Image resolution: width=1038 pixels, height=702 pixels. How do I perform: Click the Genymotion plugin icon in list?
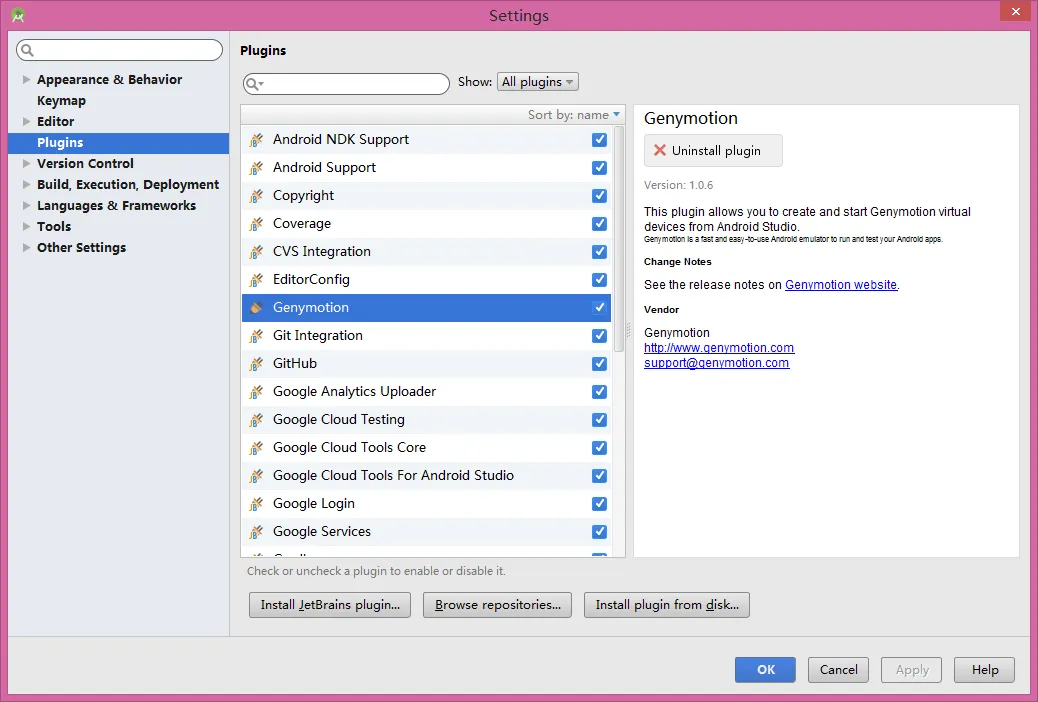(256, 308)
